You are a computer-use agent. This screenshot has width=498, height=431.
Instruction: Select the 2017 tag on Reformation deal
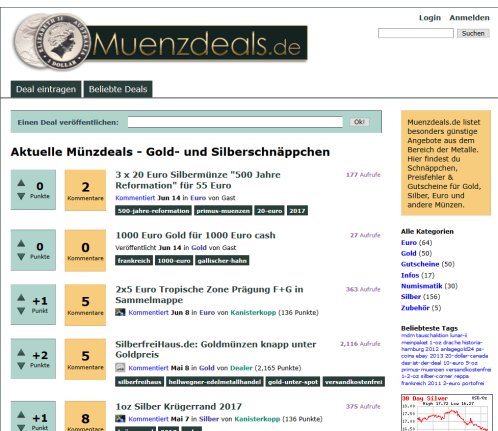297,211
